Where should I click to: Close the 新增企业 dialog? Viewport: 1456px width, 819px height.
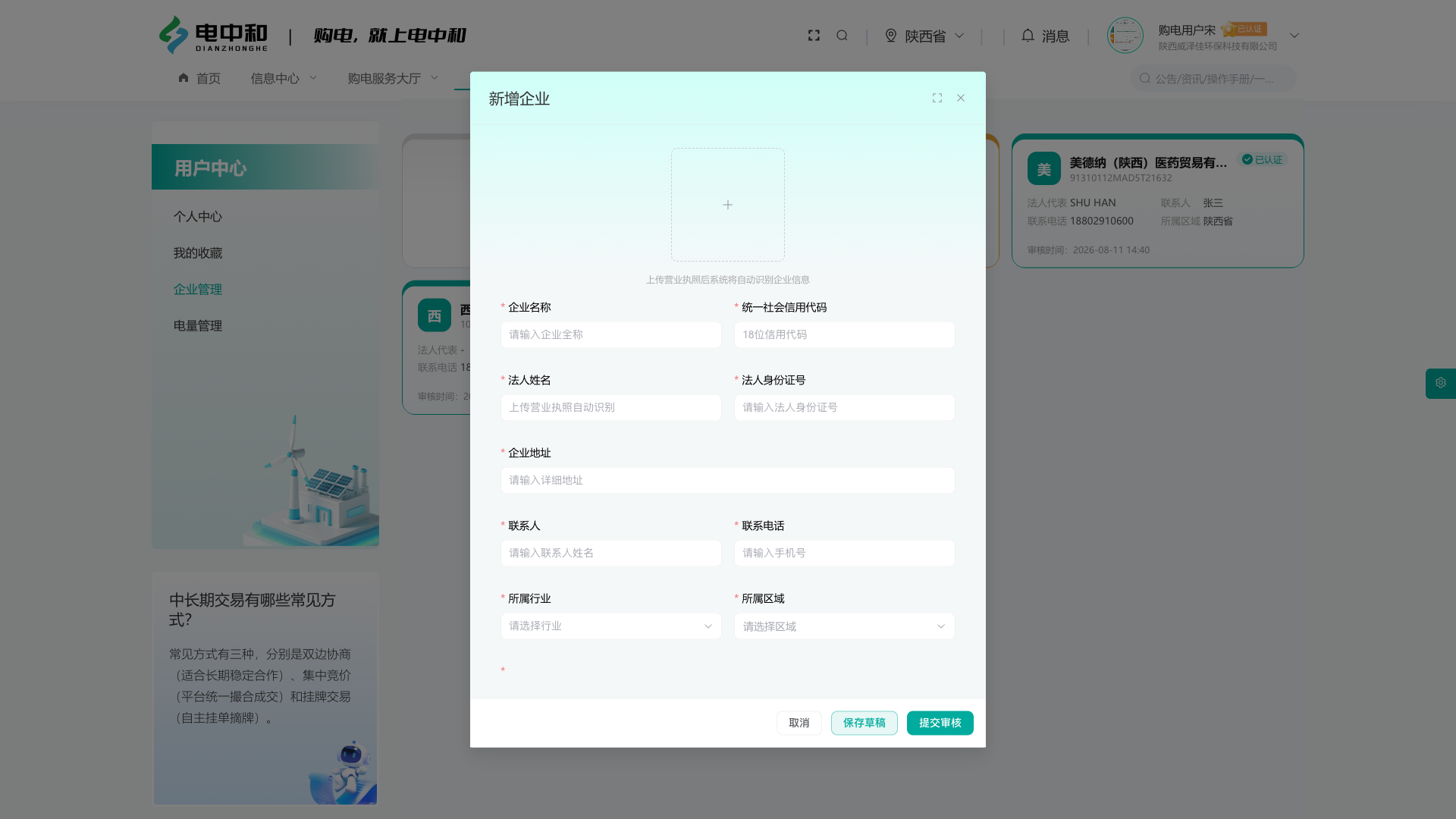(961, 98)
